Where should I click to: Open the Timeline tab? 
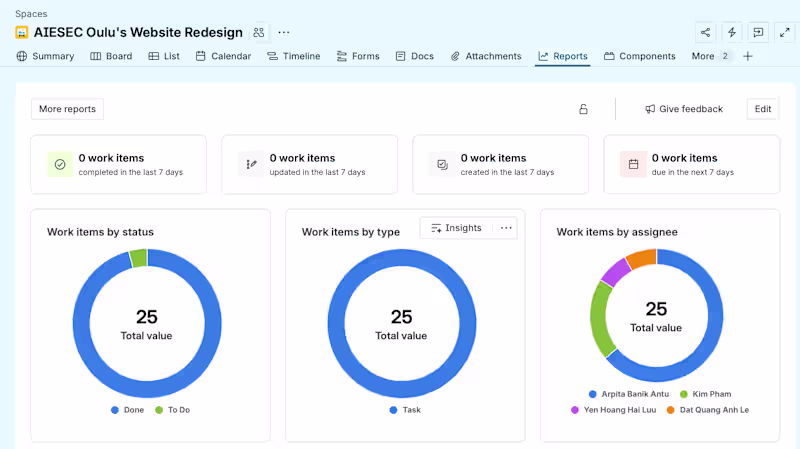(294, 56)
